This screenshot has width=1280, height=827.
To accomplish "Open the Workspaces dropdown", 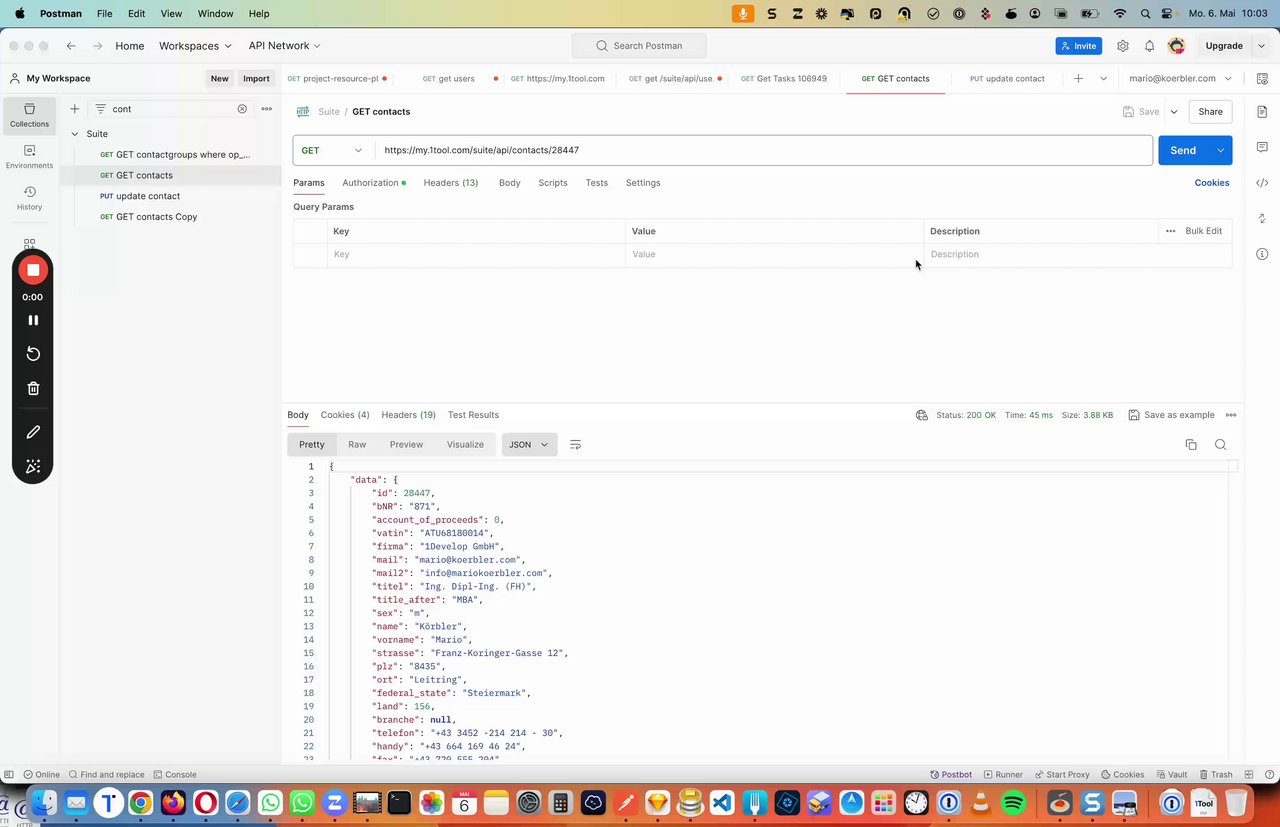I will point(195,46).
